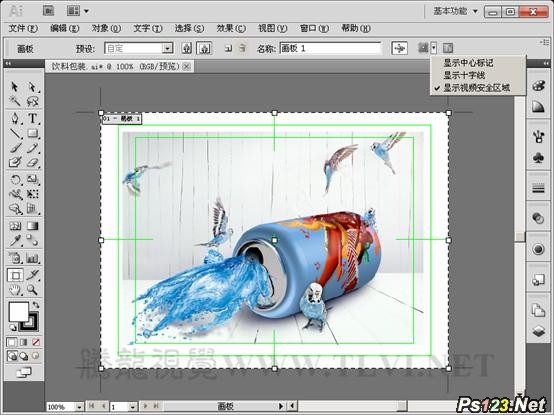Pick the Line Segment tool

pos(14,133)
